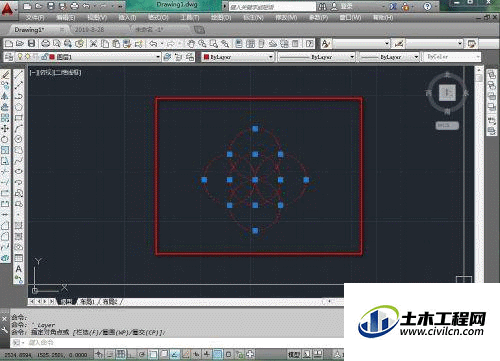The image size is (500, 361).
Task: Click the Save icon in toolbar
Action: click(31, 43)
